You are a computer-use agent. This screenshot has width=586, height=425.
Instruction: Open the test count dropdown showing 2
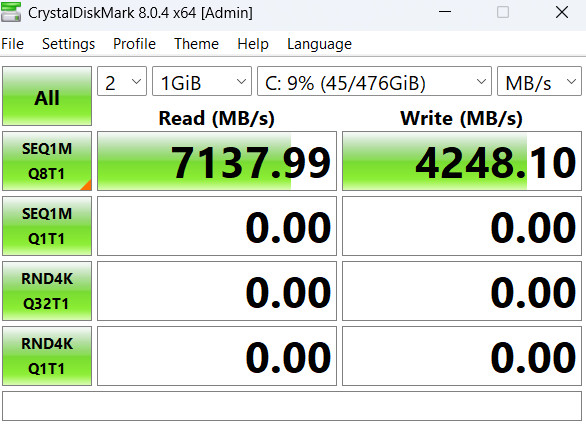tap(122, 81)
